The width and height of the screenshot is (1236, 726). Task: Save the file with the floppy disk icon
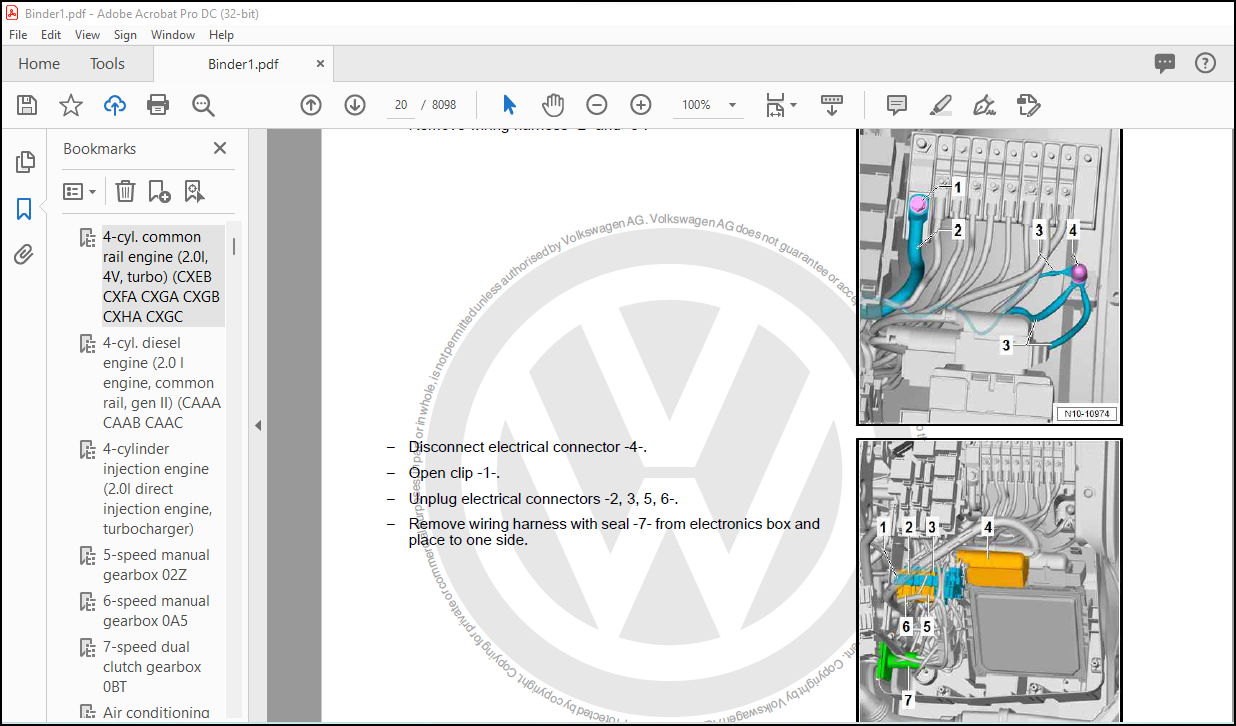(x=27, y=105)
